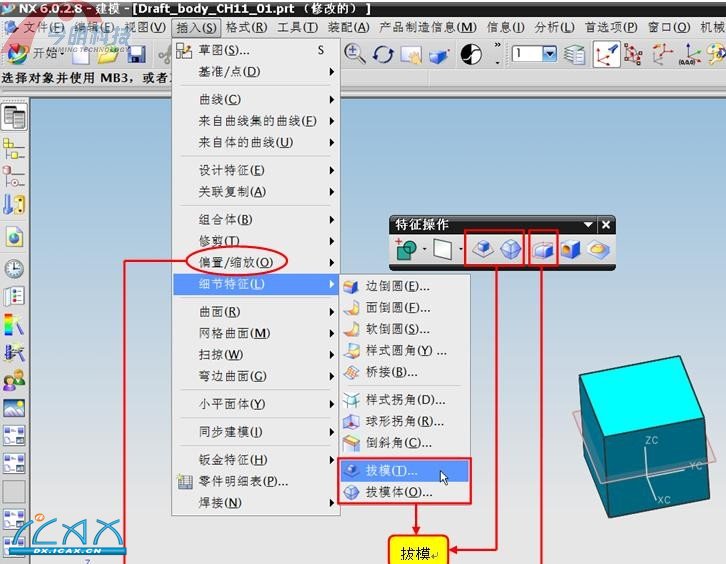Activate the Zoom magnifier tool
The width and height of the screenshot is (726, 564).
coord(355,54)
